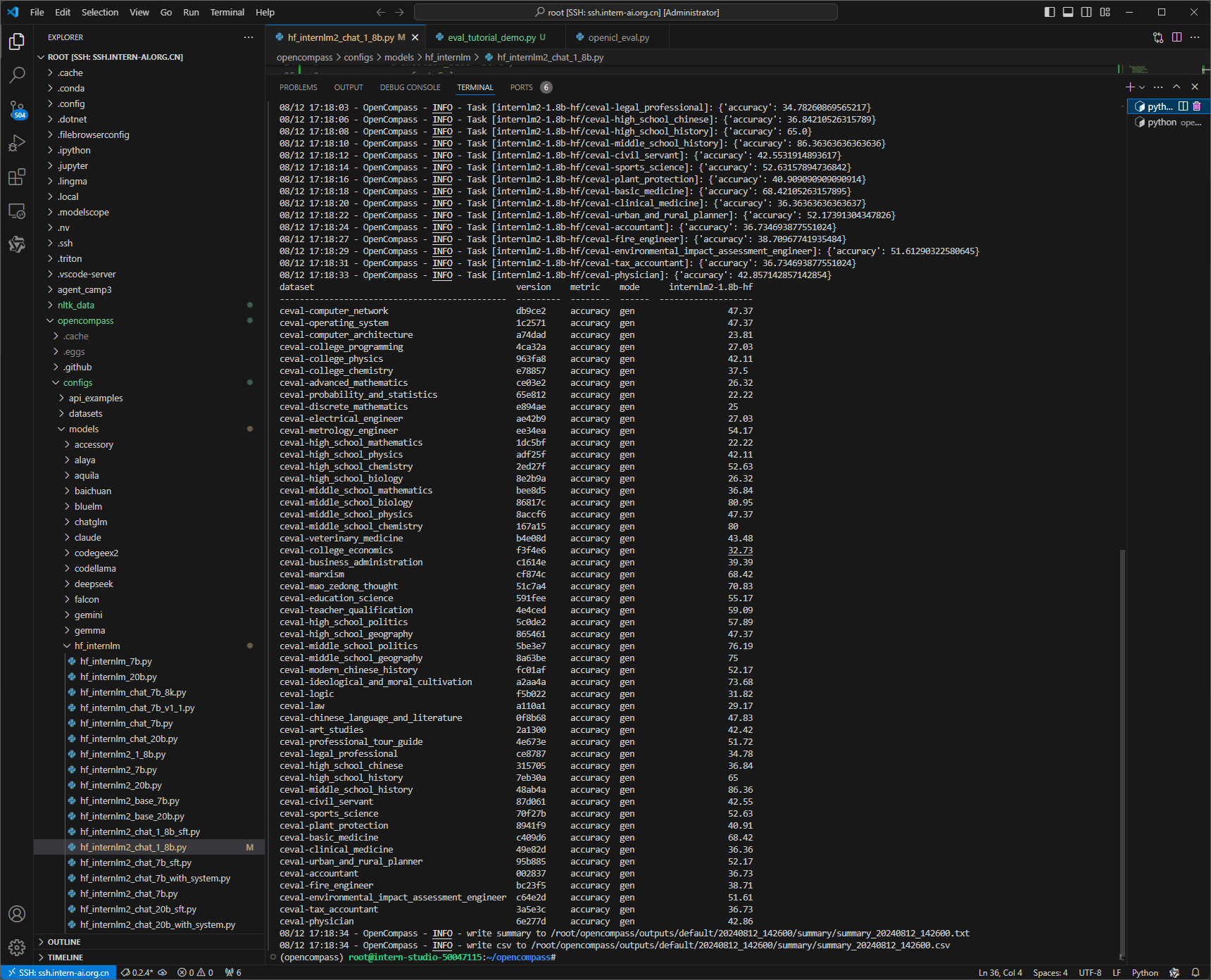The height and width of the screenshot is (980, 1211).
Task: Click Lingma status icon in status bar
Action: point(1174,973)
